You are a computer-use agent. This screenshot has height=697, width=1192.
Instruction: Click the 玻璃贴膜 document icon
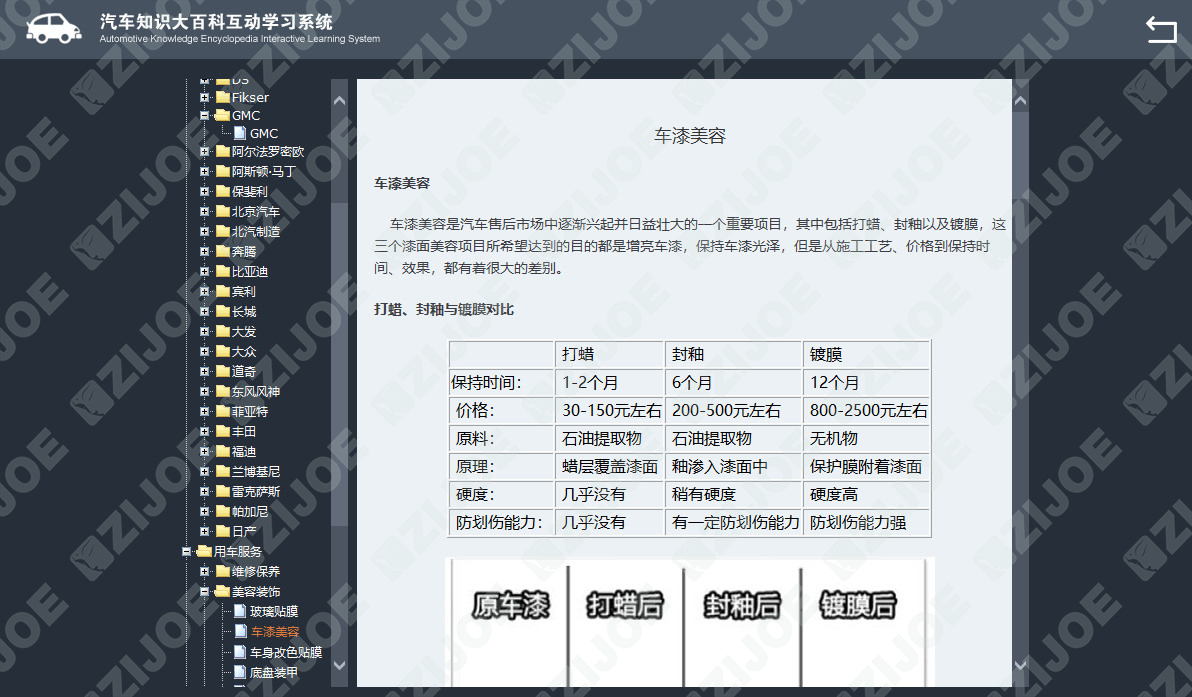pos(240,611)
